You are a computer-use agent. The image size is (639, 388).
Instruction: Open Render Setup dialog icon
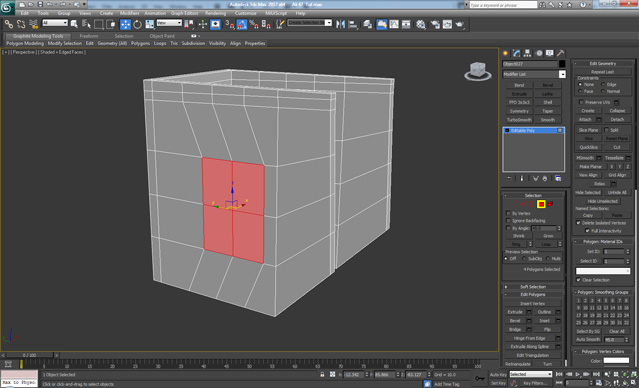[435, 24]
